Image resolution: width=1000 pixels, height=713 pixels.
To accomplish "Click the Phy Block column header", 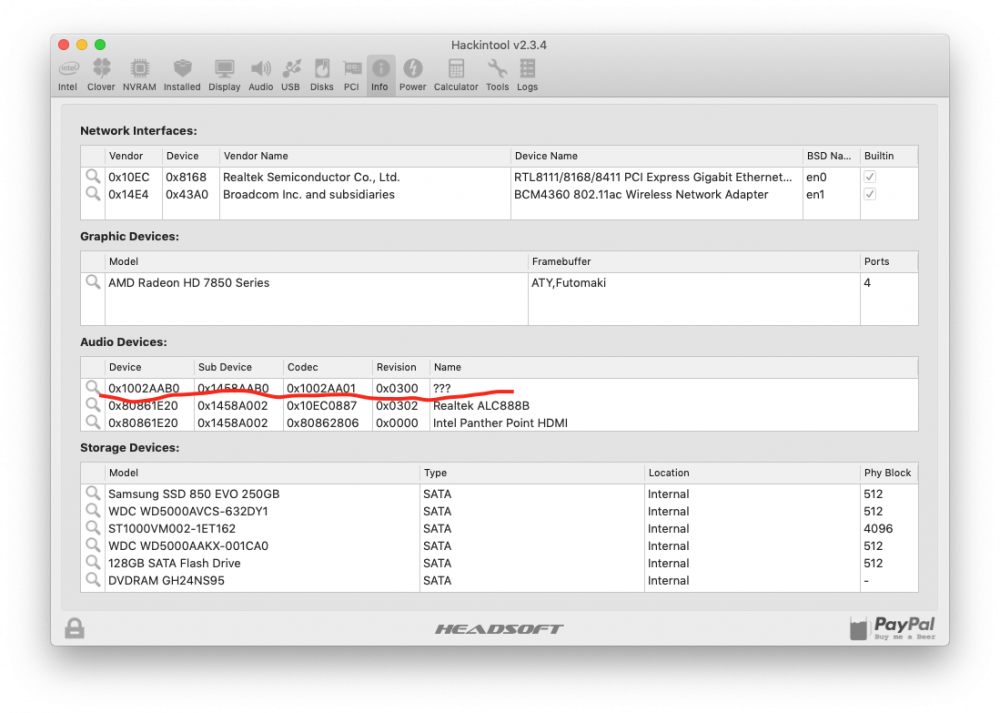I will coord(889,473).
